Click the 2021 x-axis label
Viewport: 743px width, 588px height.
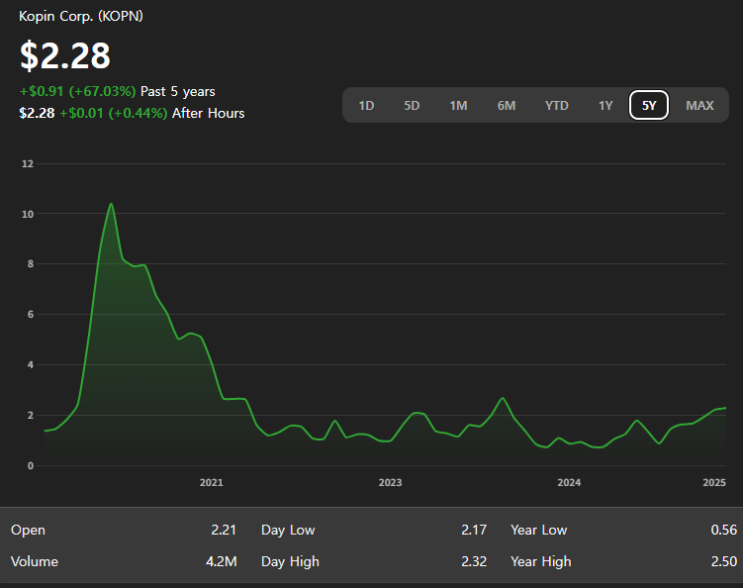[x=211, y=482]
